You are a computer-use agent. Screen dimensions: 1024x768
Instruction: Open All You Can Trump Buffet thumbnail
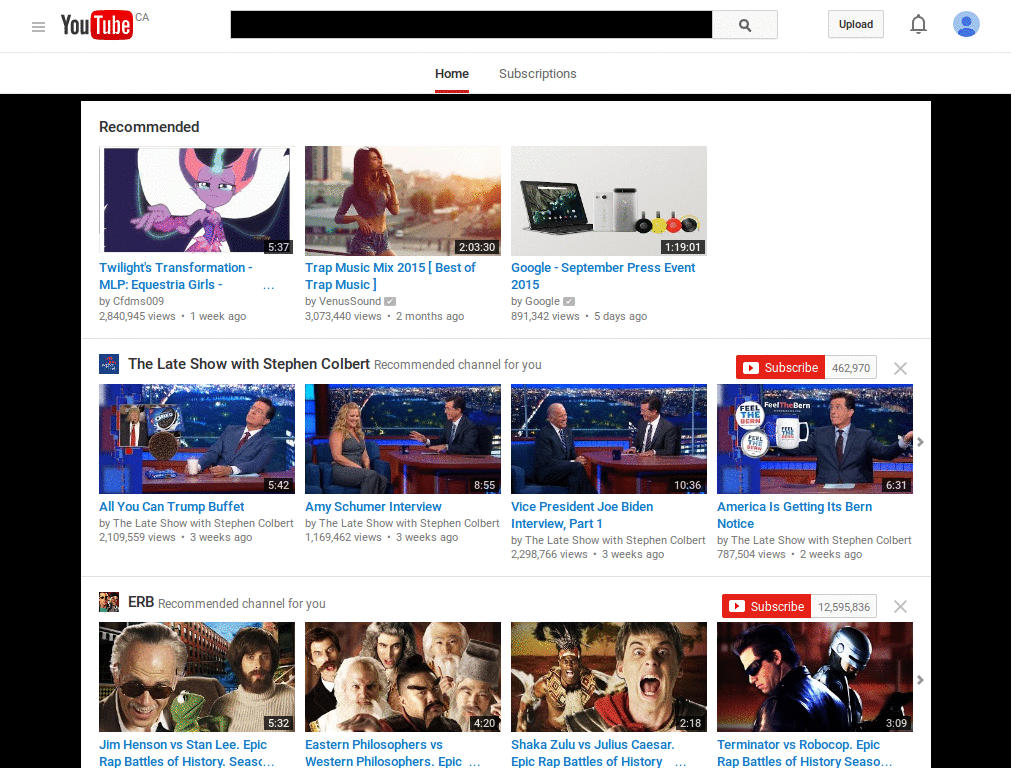click(197, 439)
